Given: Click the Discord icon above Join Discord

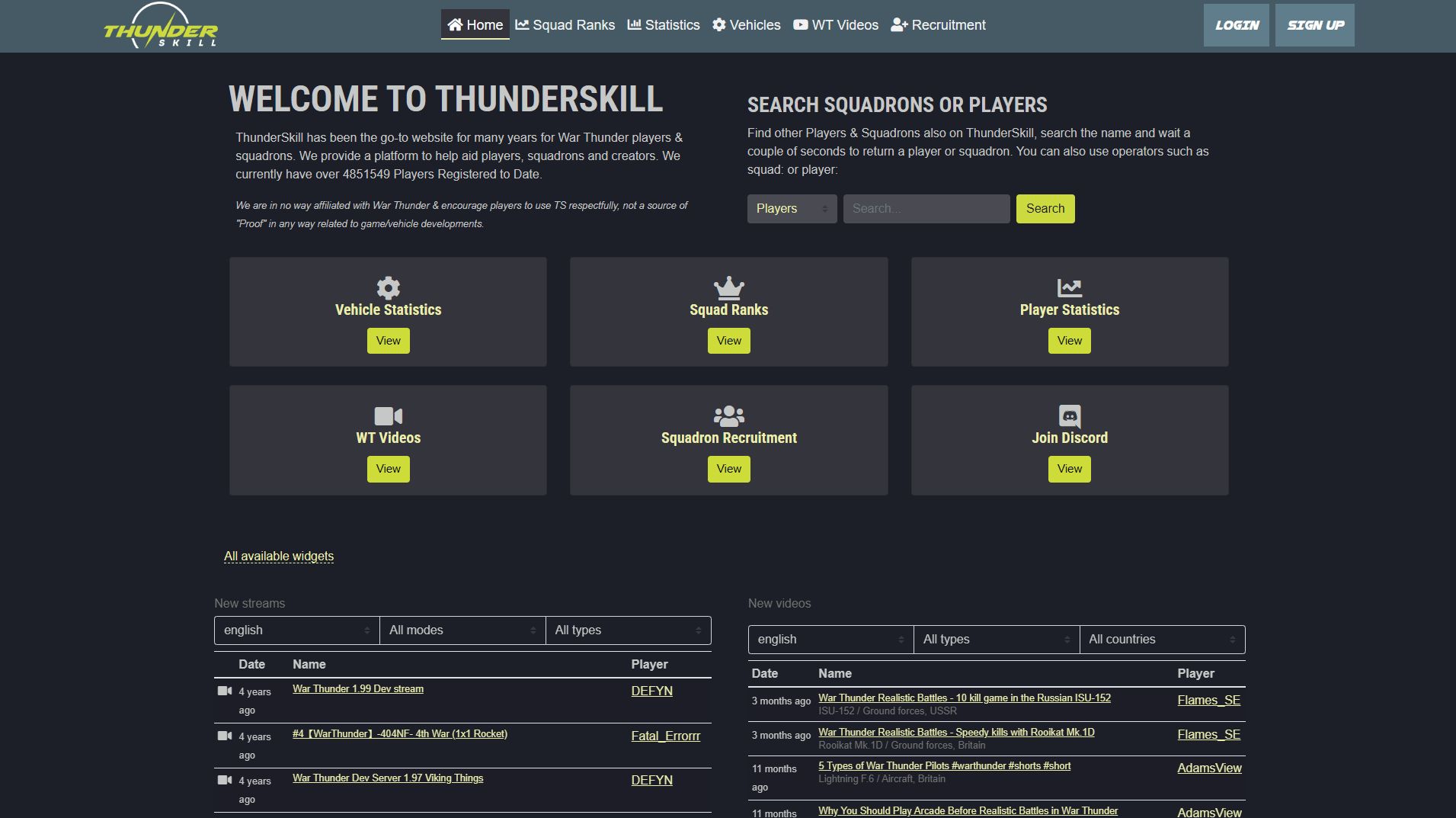Looking at the screenshot, I should [1069, 415].
